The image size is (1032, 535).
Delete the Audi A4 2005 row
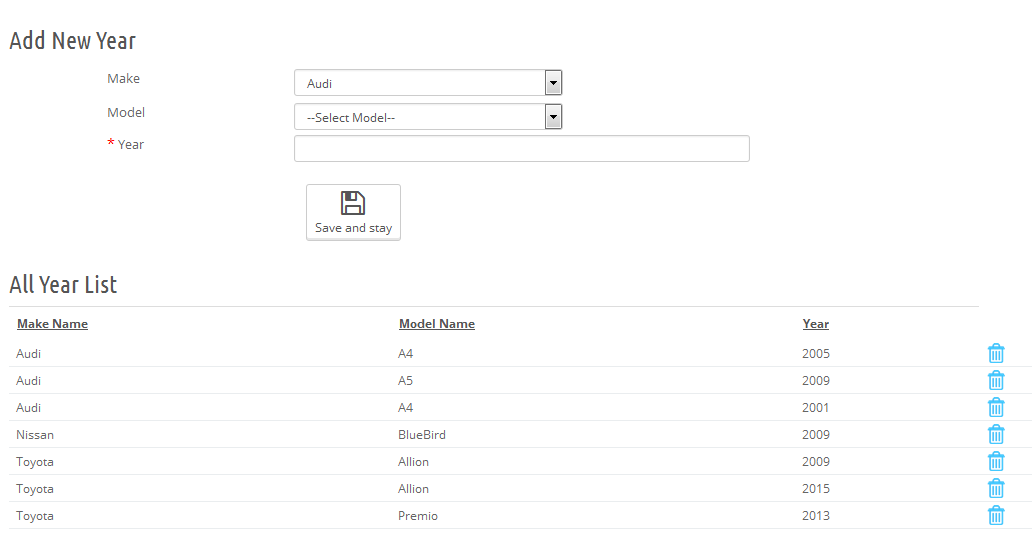[x=996, y=353]
